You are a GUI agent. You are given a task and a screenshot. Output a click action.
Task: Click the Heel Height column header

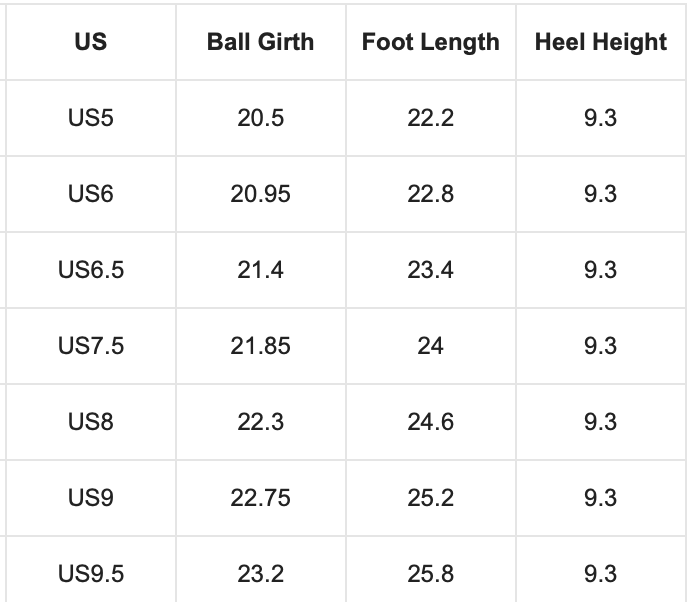(x=601, y=42)
